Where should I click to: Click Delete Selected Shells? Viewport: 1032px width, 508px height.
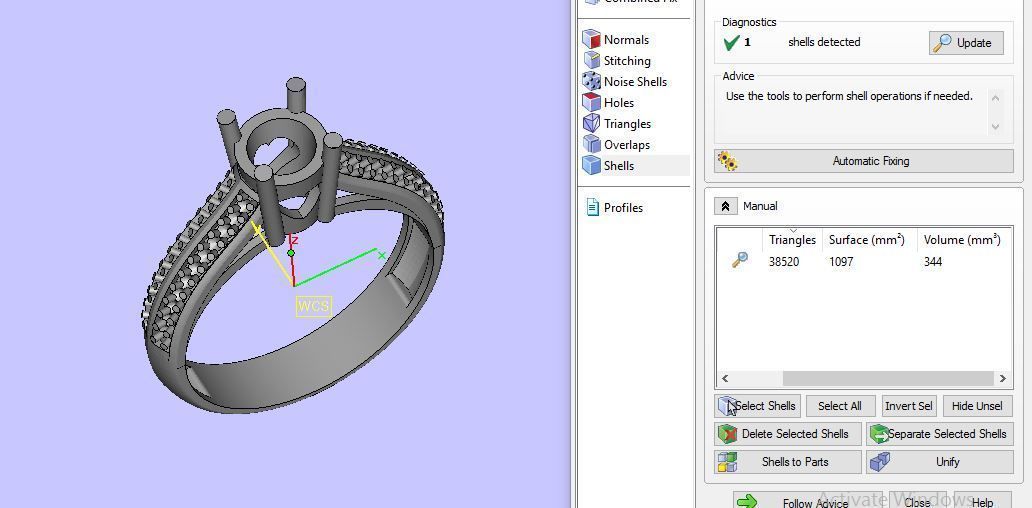click(787, 434)
